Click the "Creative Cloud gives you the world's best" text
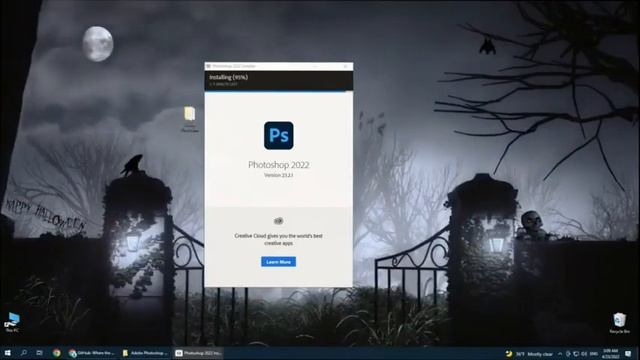The width and height of the screenshot is (640, 360). (x=278, y=236)
